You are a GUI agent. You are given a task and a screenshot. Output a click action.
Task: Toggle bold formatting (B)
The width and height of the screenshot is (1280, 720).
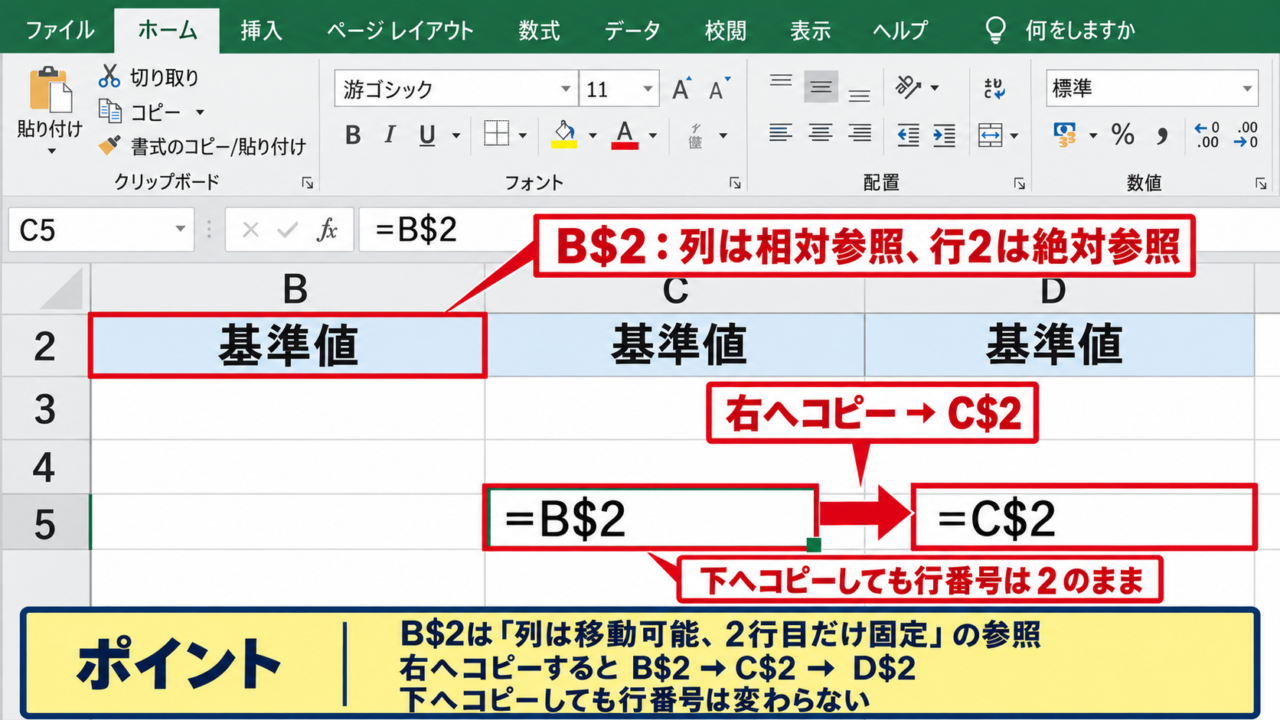pos(352,135)
